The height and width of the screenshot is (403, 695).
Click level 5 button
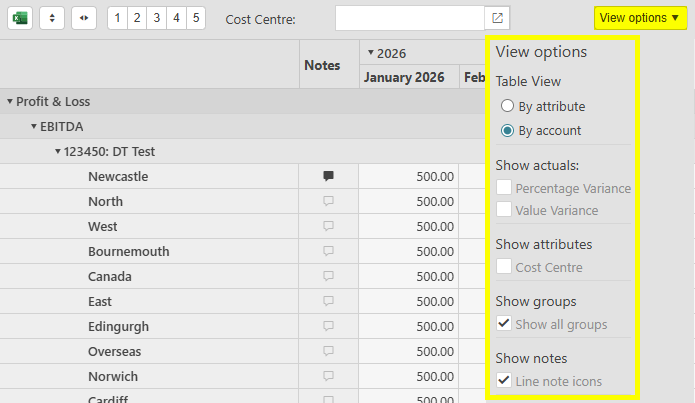(x=195, y=18)
